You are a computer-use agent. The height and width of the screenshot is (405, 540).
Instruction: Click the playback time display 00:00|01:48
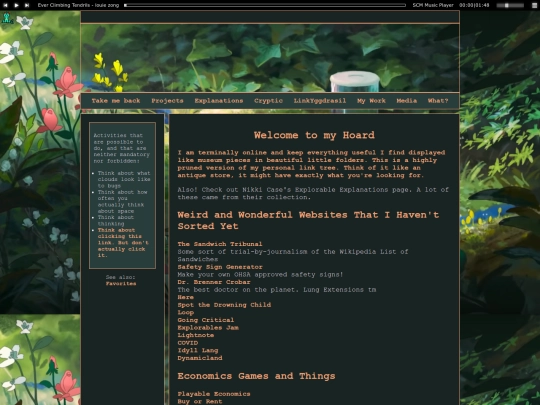coord(474,5)
